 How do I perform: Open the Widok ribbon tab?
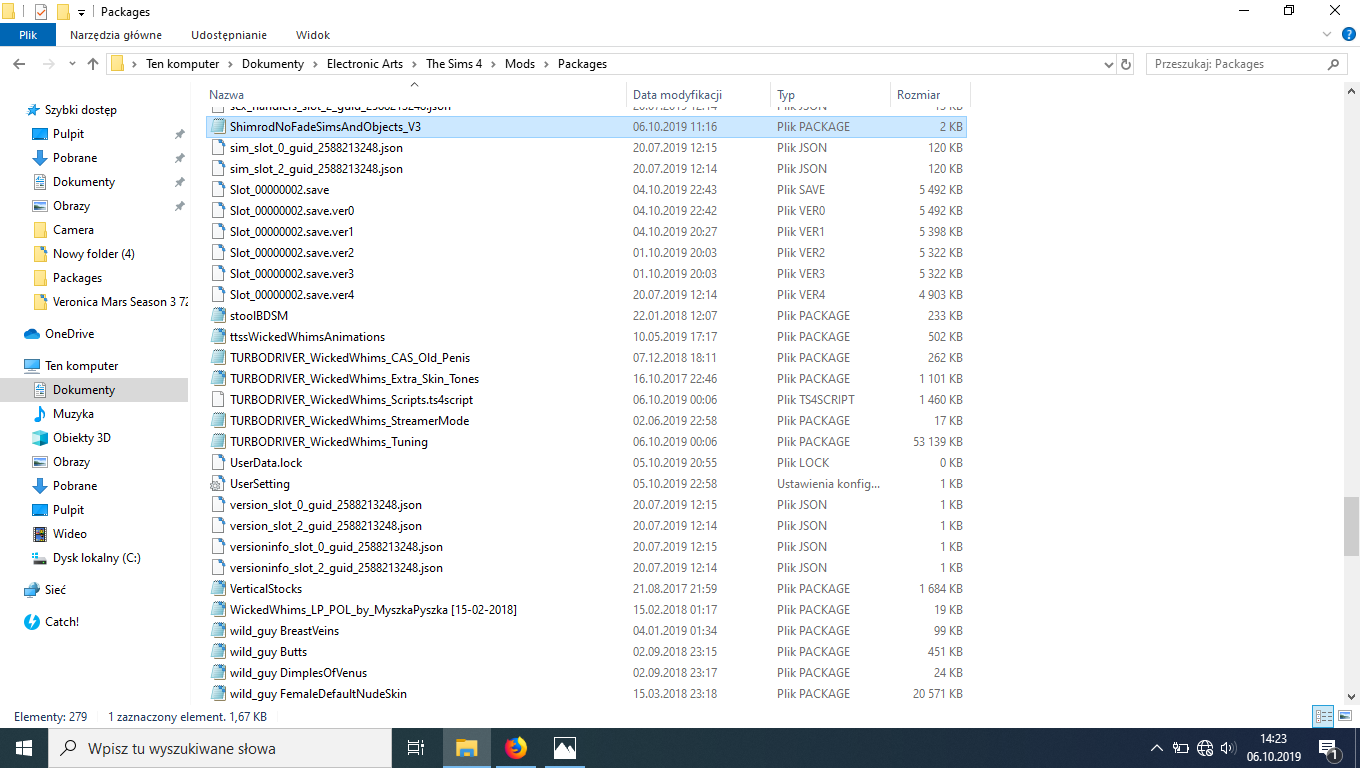pos(313,35)
